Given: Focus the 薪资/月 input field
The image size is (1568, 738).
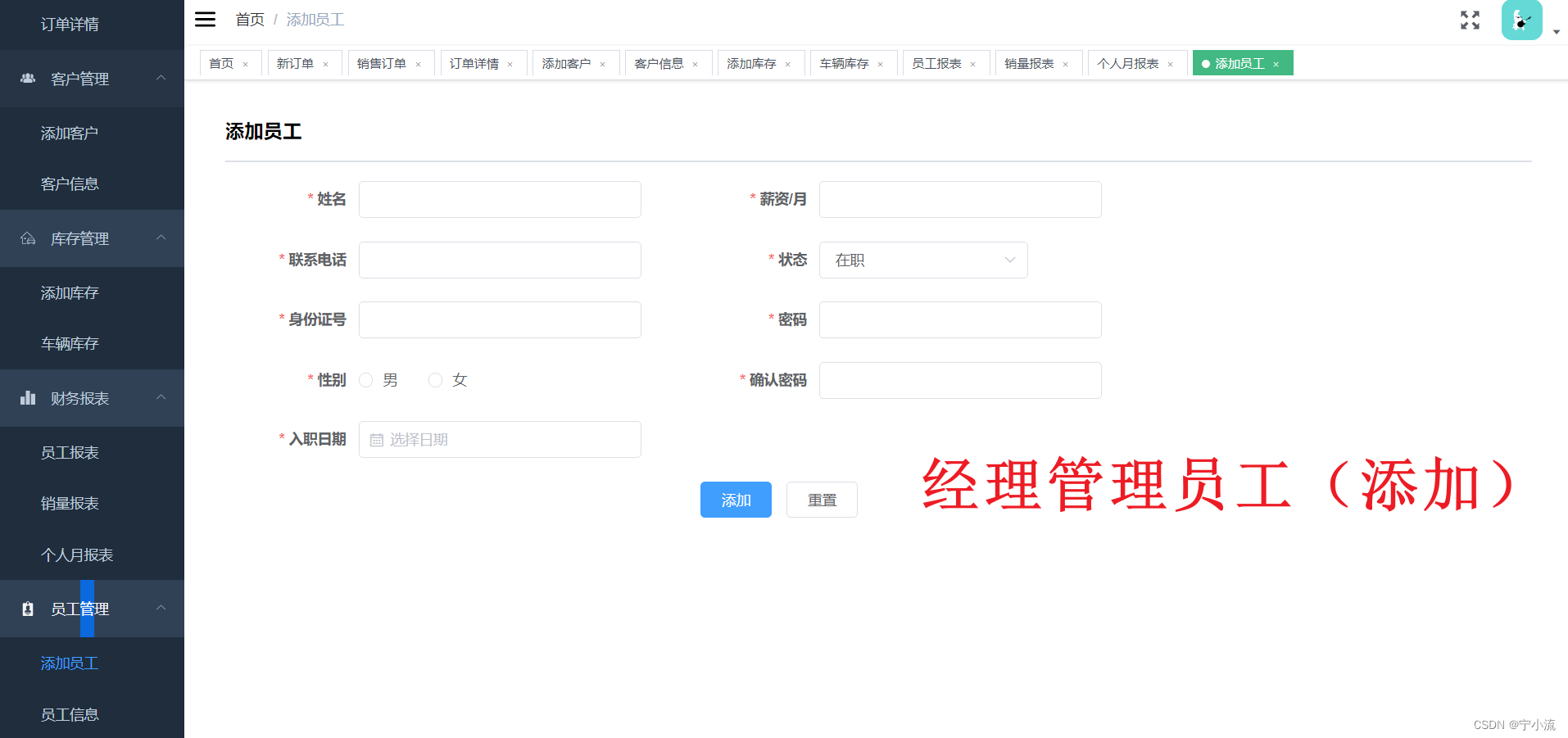Looking at the screenshot, I should tap(960, 199).
